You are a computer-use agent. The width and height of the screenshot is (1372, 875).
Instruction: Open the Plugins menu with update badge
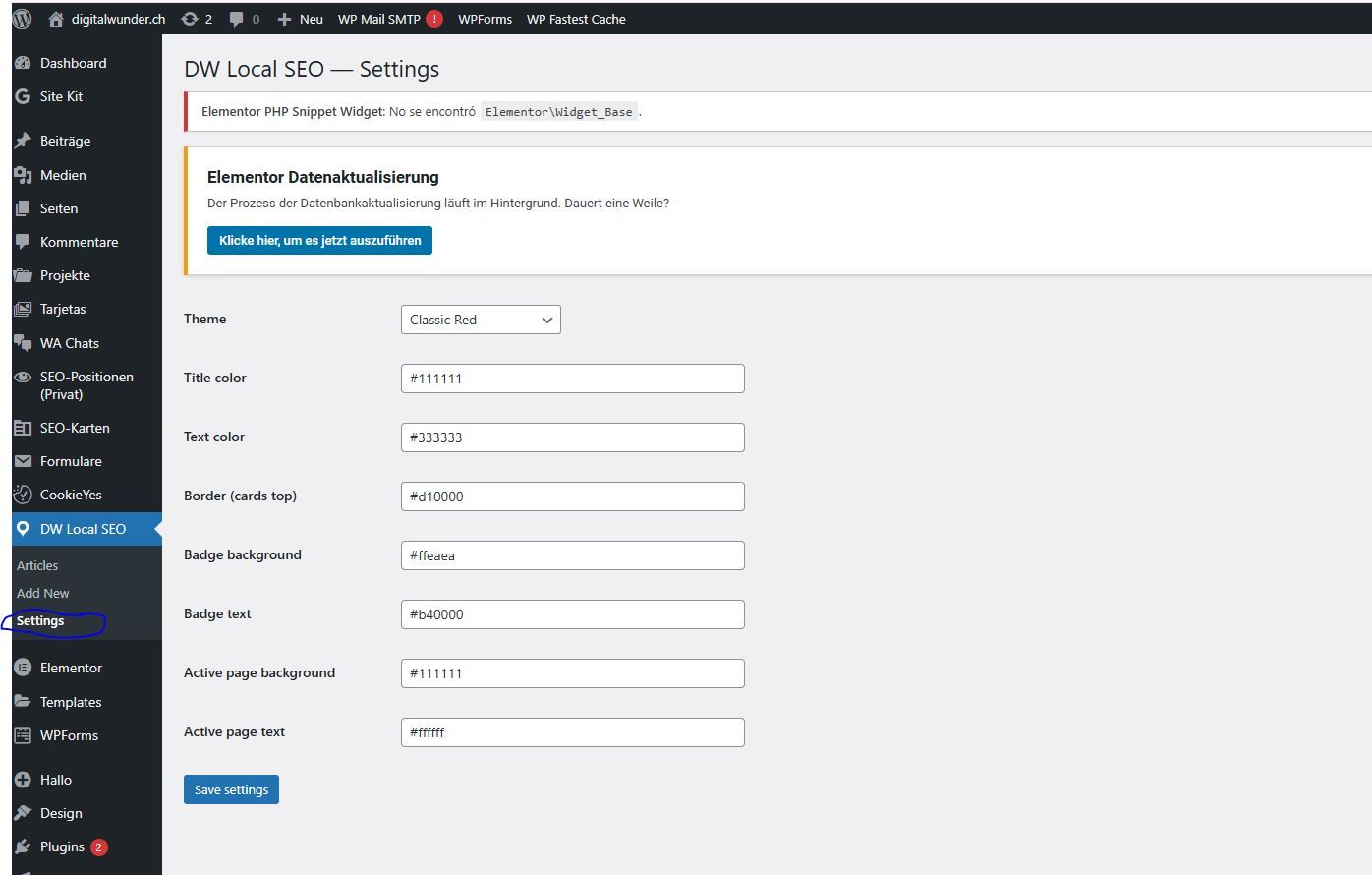point(62,846)
